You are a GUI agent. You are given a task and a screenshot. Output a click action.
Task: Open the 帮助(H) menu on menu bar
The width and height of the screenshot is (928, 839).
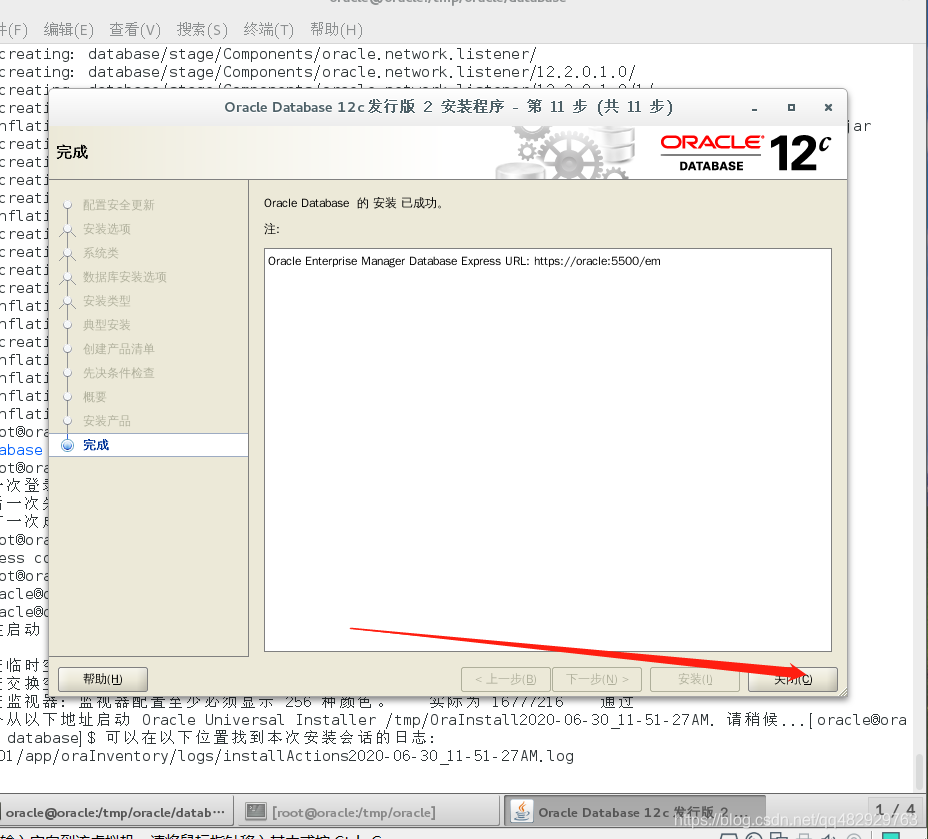(336, 29)
